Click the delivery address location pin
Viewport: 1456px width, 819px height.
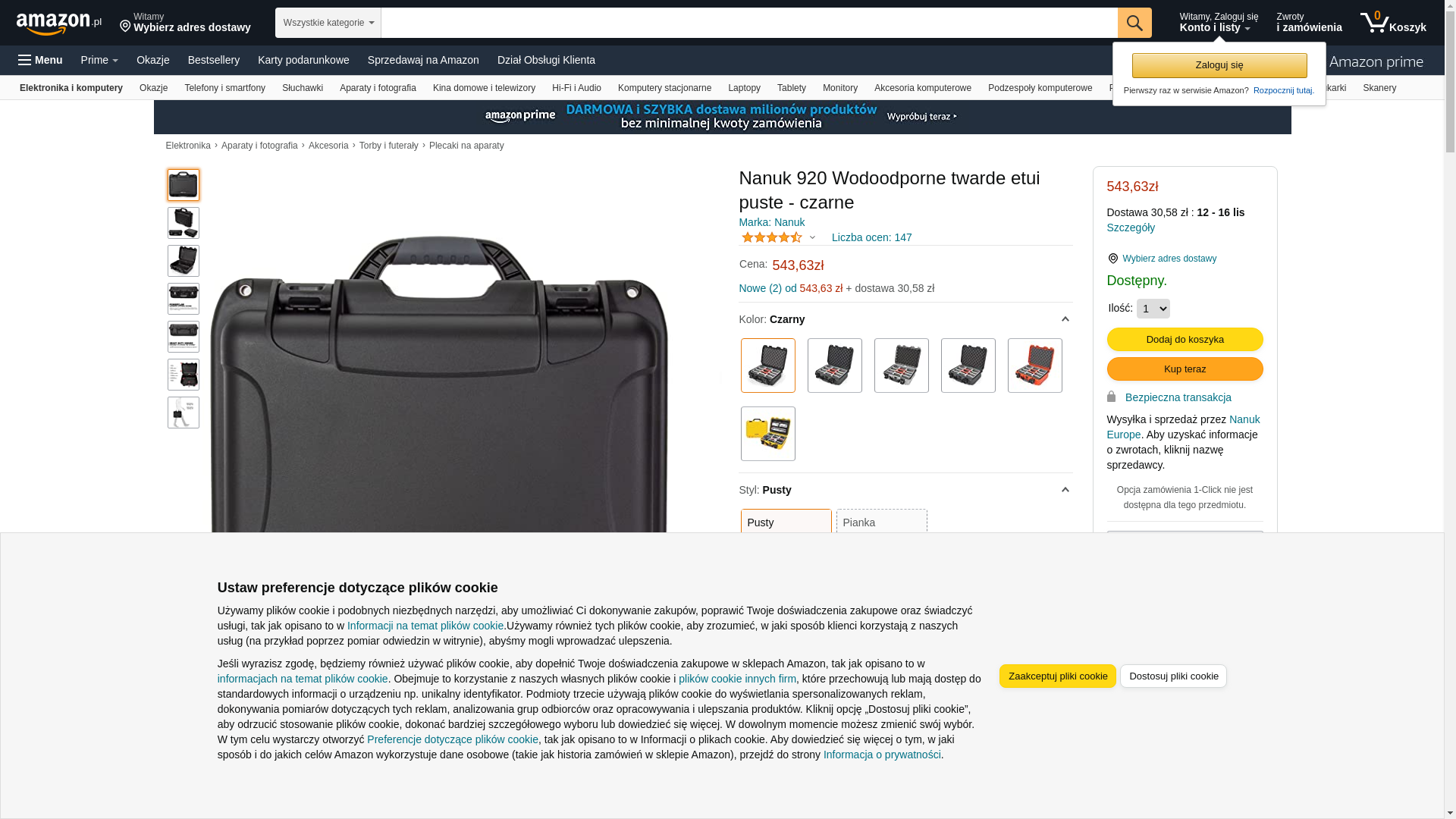click(126, 27)
